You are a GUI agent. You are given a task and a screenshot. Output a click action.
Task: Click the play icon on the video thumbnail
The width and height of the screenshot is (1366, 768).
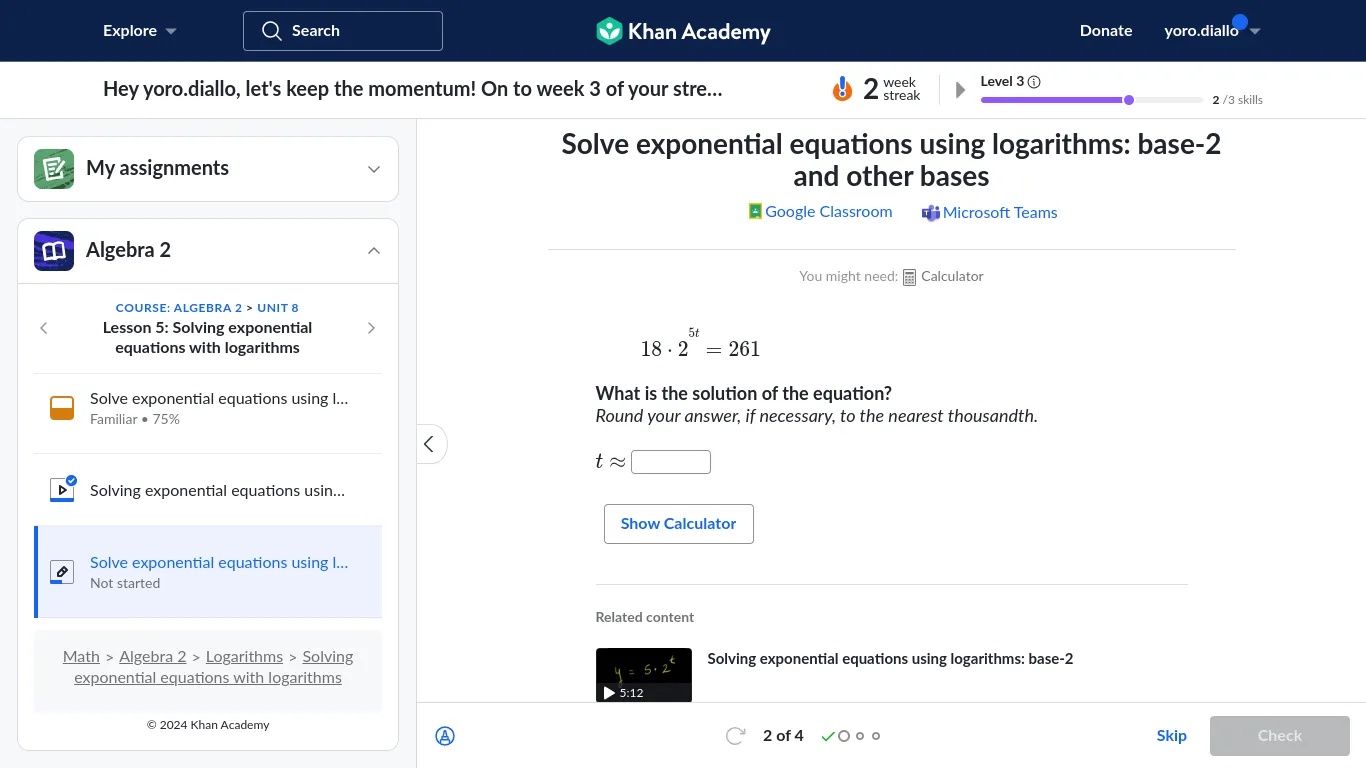608,692
